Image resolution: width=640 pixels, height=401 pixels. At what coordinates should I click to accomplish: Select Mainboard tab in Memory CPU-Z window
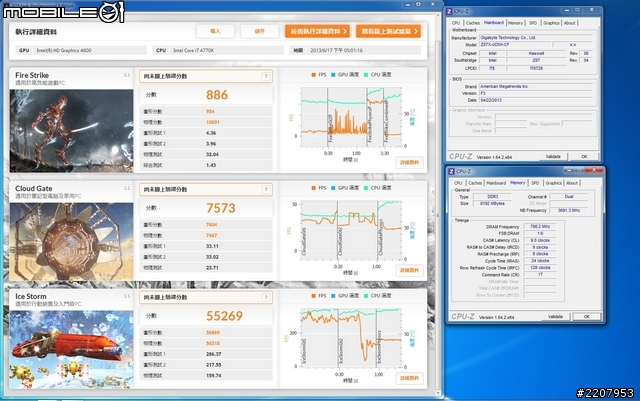pyautogui.click(x=496, y=183)
